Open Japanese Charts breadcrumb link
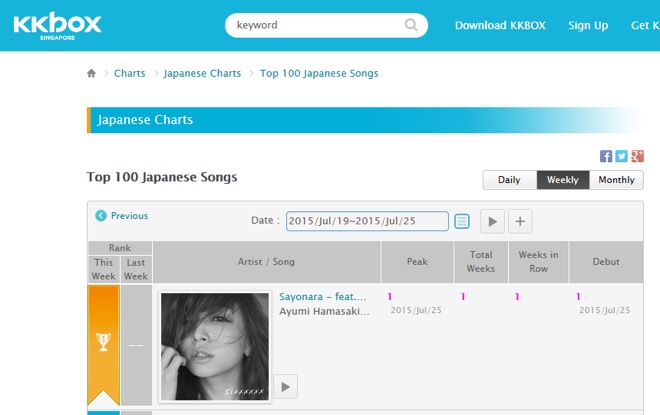 pyautogui.click(x=202, y=74)
